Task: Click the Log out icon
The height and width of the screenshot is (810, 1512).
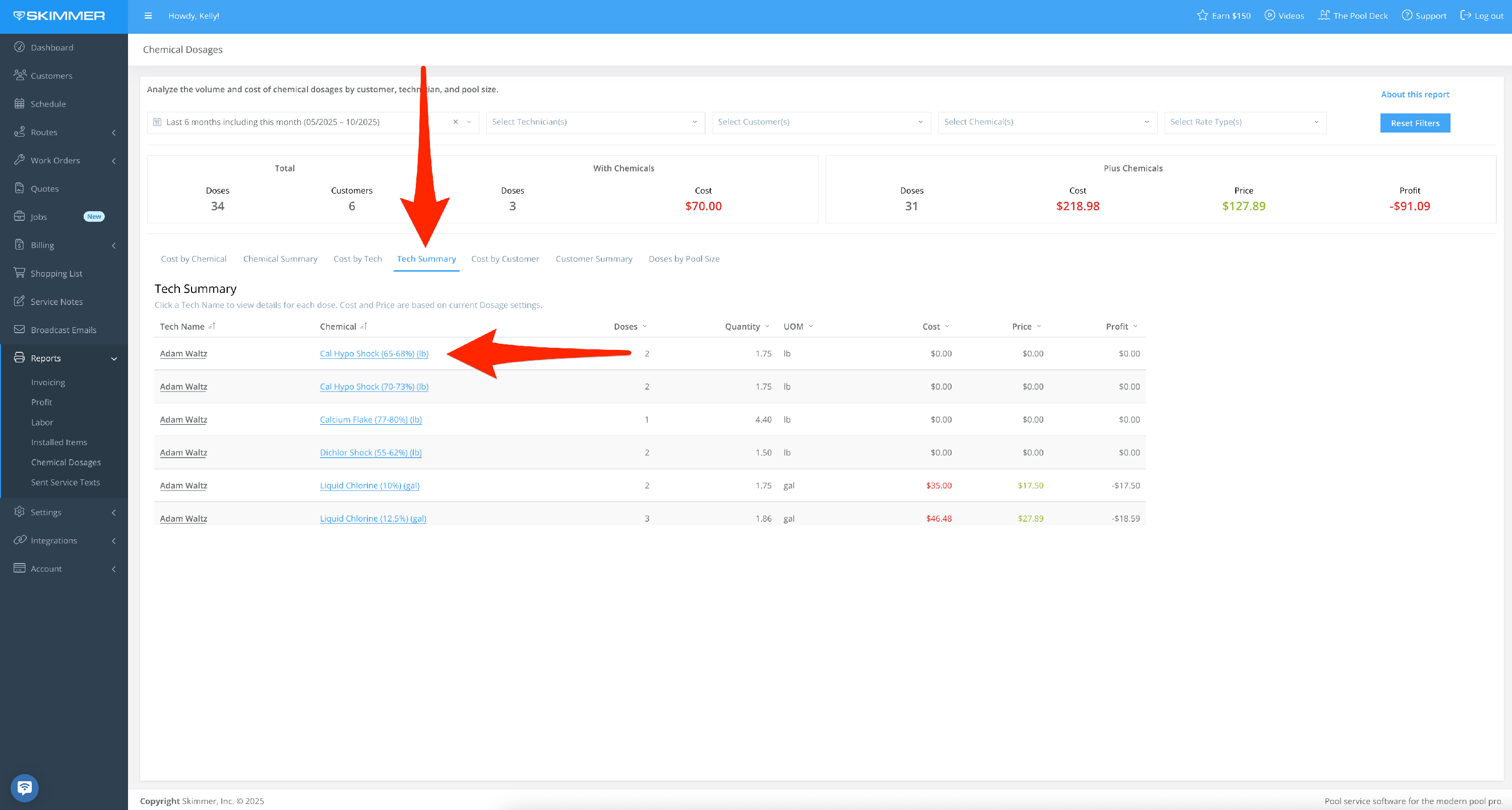Action: [x=1465, y=15]
